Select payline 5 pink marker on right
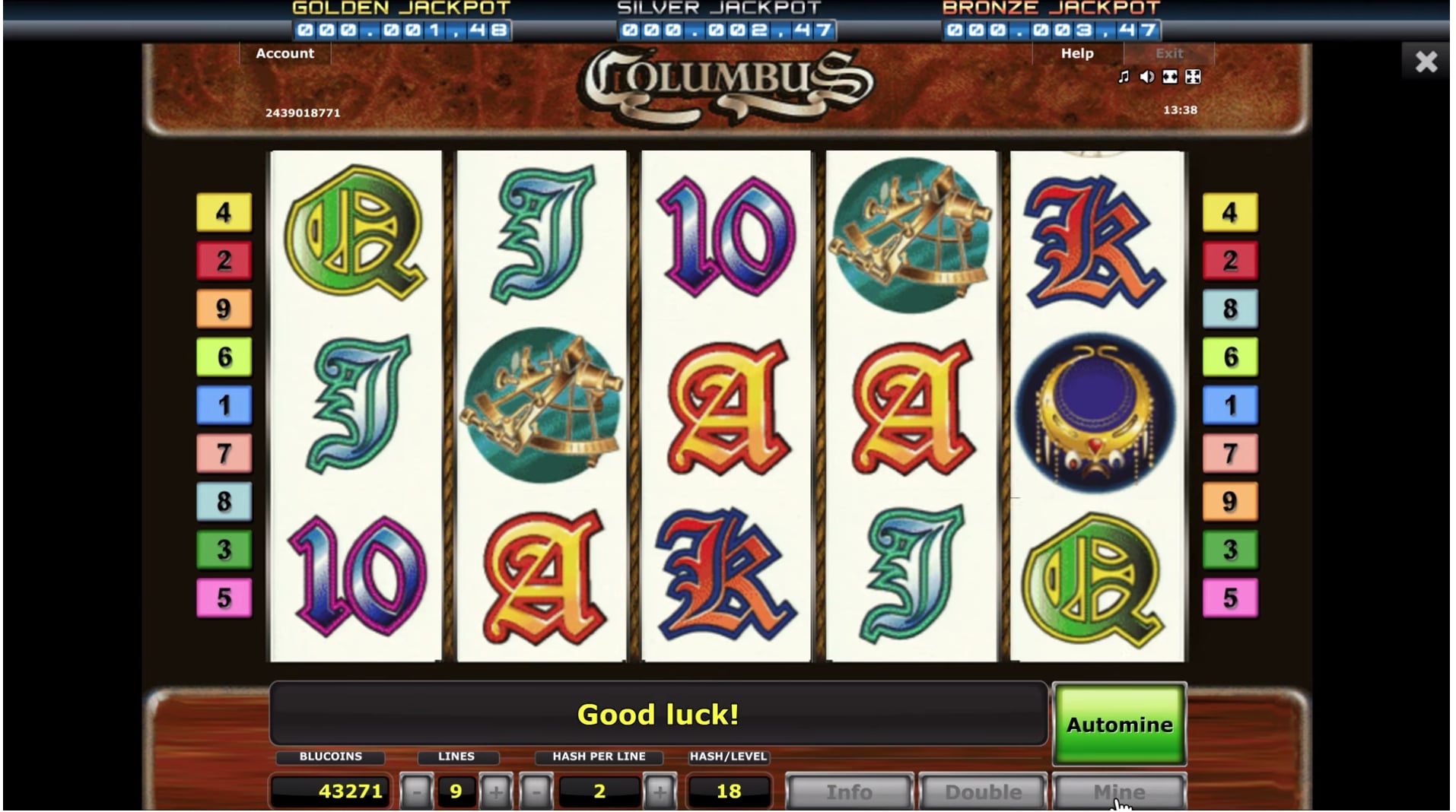The image size is (1456, 812). (1230, 598)
